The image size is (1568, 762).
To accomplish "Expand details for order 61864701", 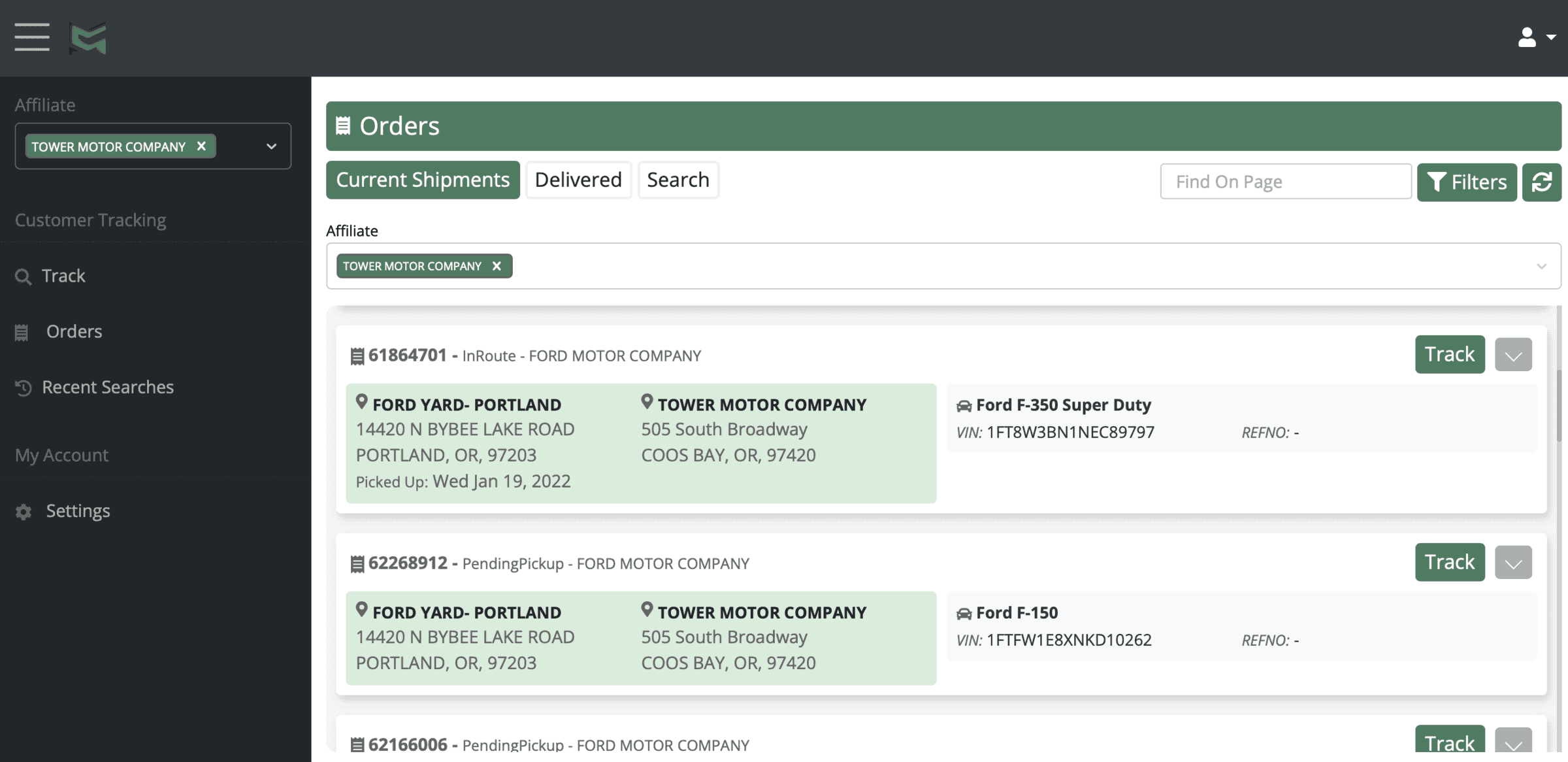I will point(1513,355).
